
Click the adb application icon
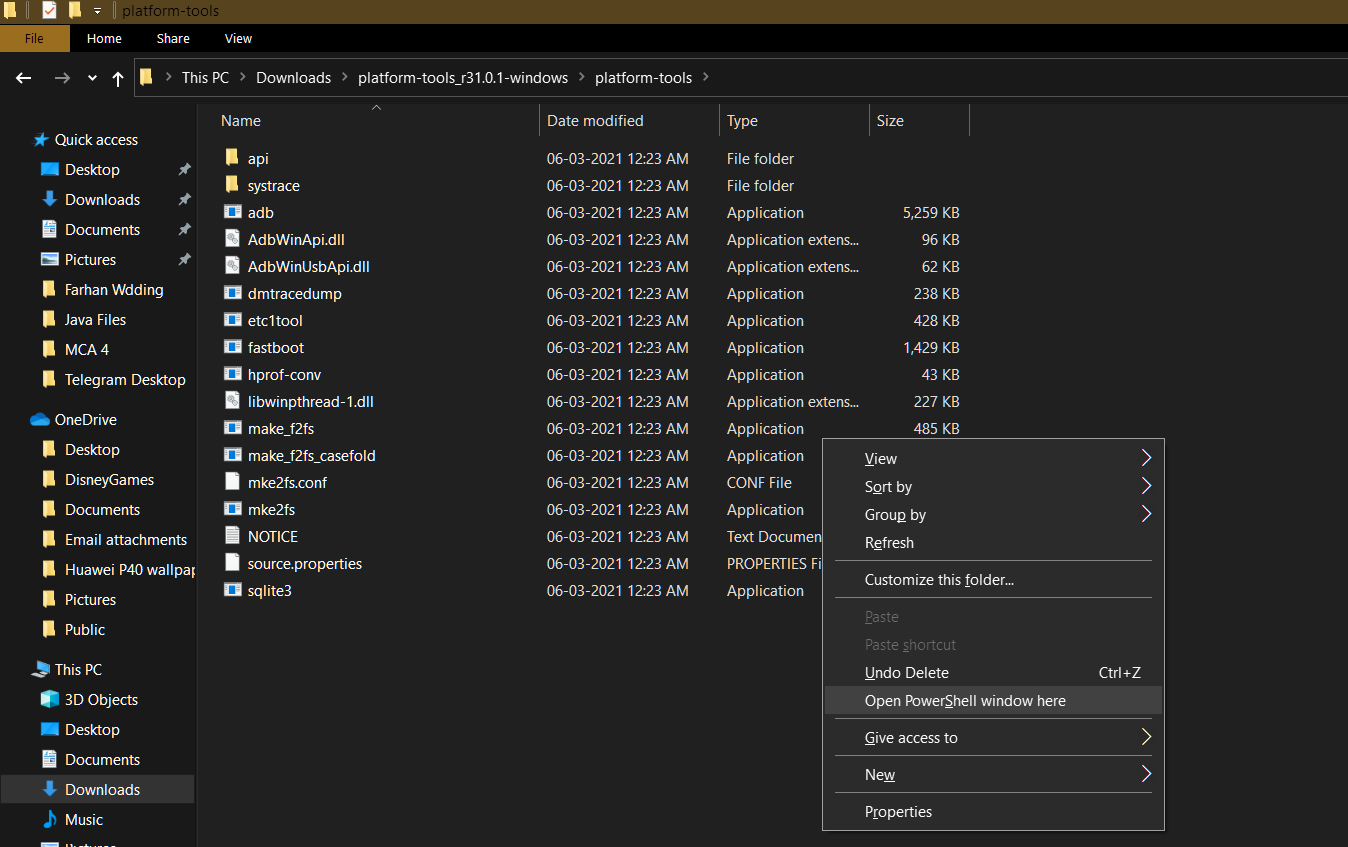(232, 213)
